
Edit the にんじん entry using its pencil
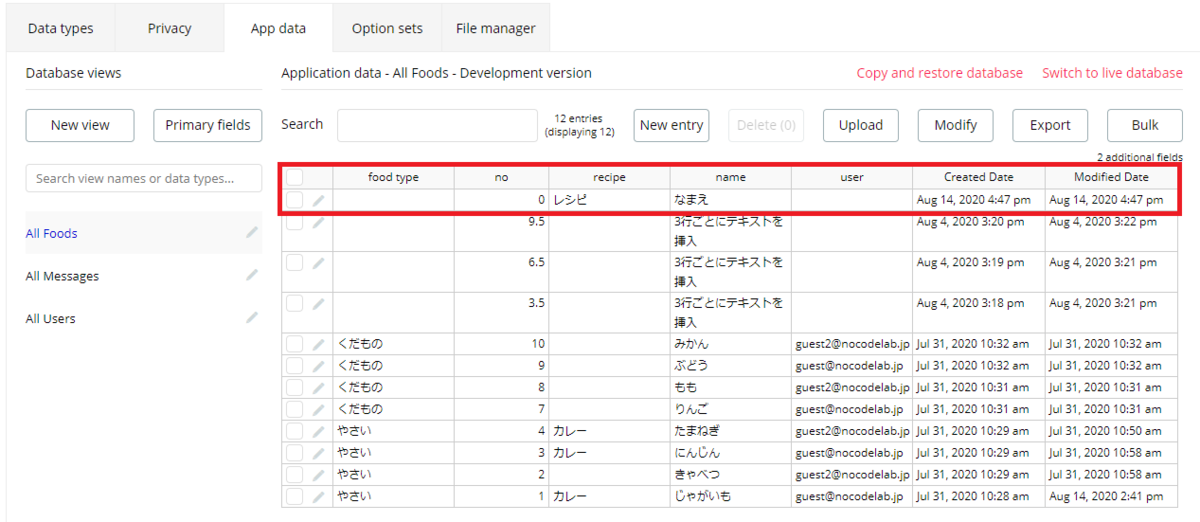[x=318, y=453]
